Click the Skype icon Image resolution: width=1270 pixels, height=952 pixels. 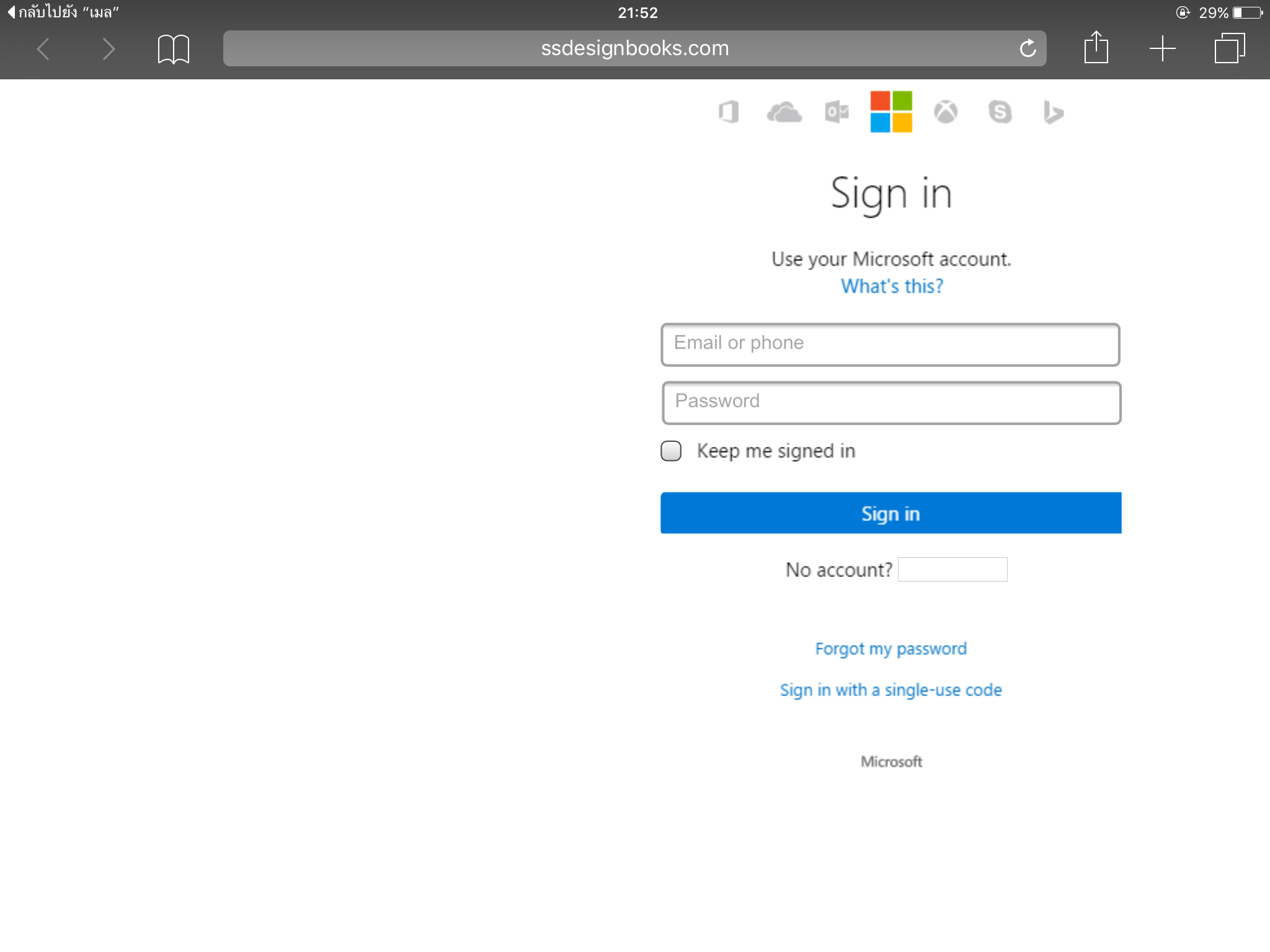tap(1000, 112)
